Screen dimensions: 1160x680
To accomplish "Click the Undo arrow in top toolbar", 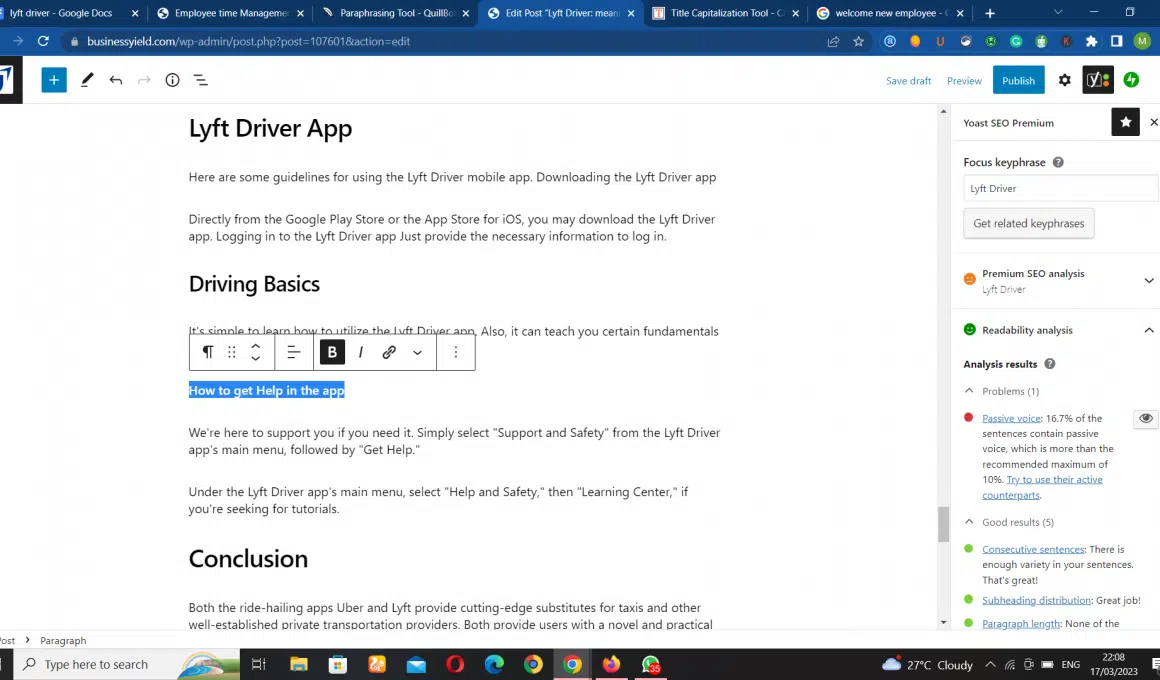I will pos(116,80).
